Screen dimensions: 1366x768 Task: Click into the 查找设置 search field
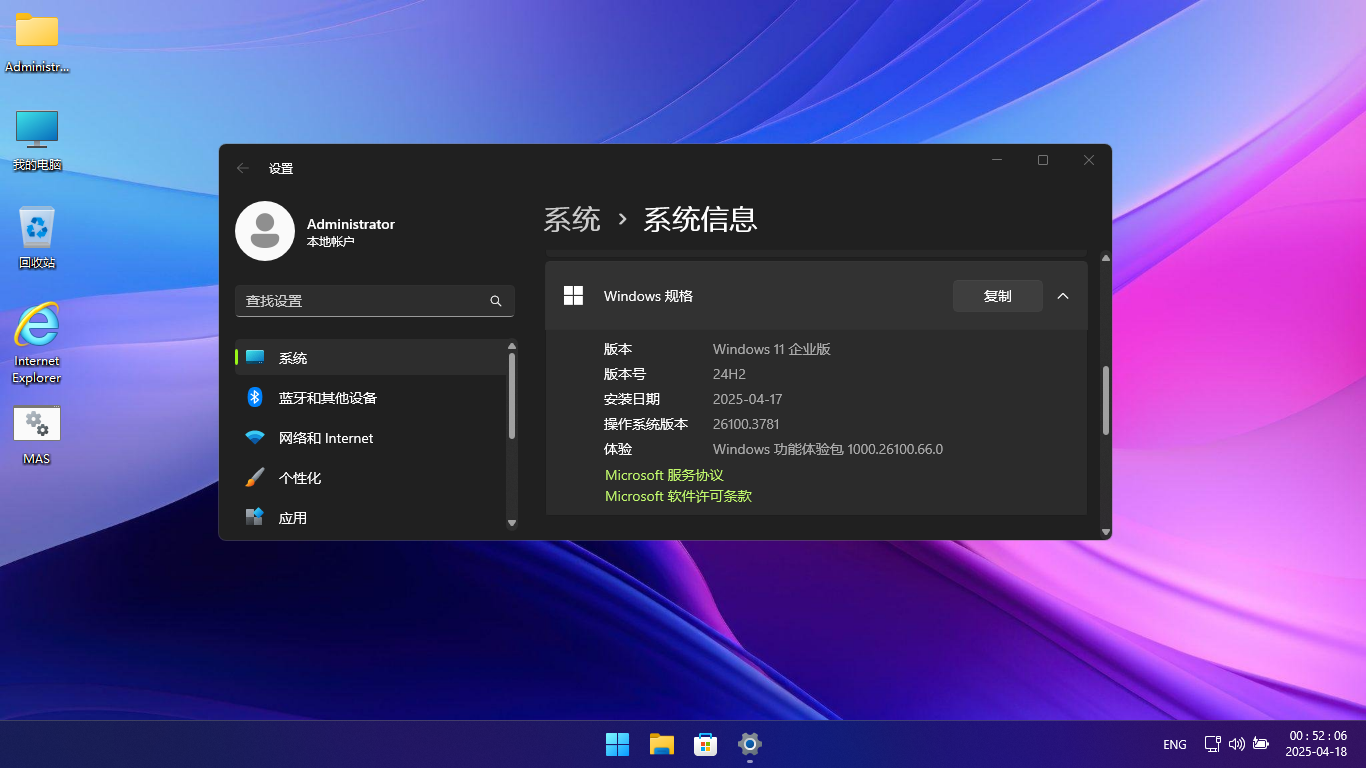(375, 301)
